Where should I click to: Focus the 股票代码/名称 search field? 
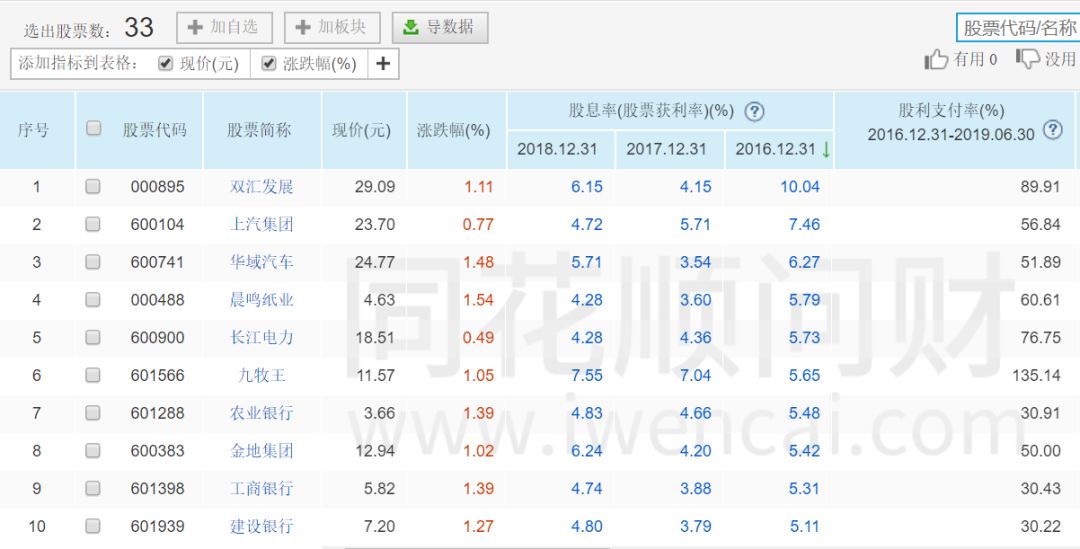coord(1018,28)
